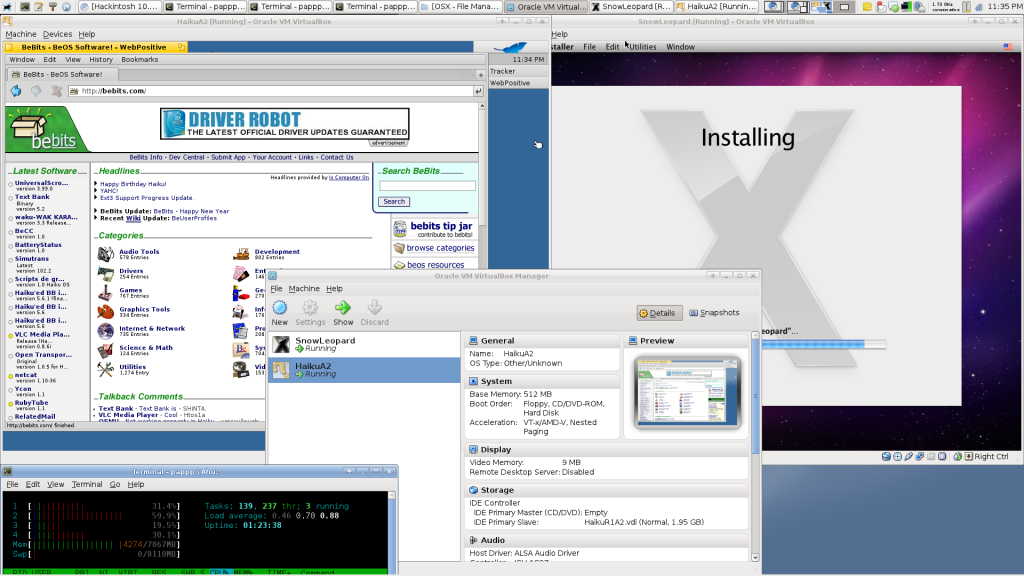Click the New VM icon in VirtualBox Manager
This screenshot has width=1024, height=576.
(x=280, y=308)
